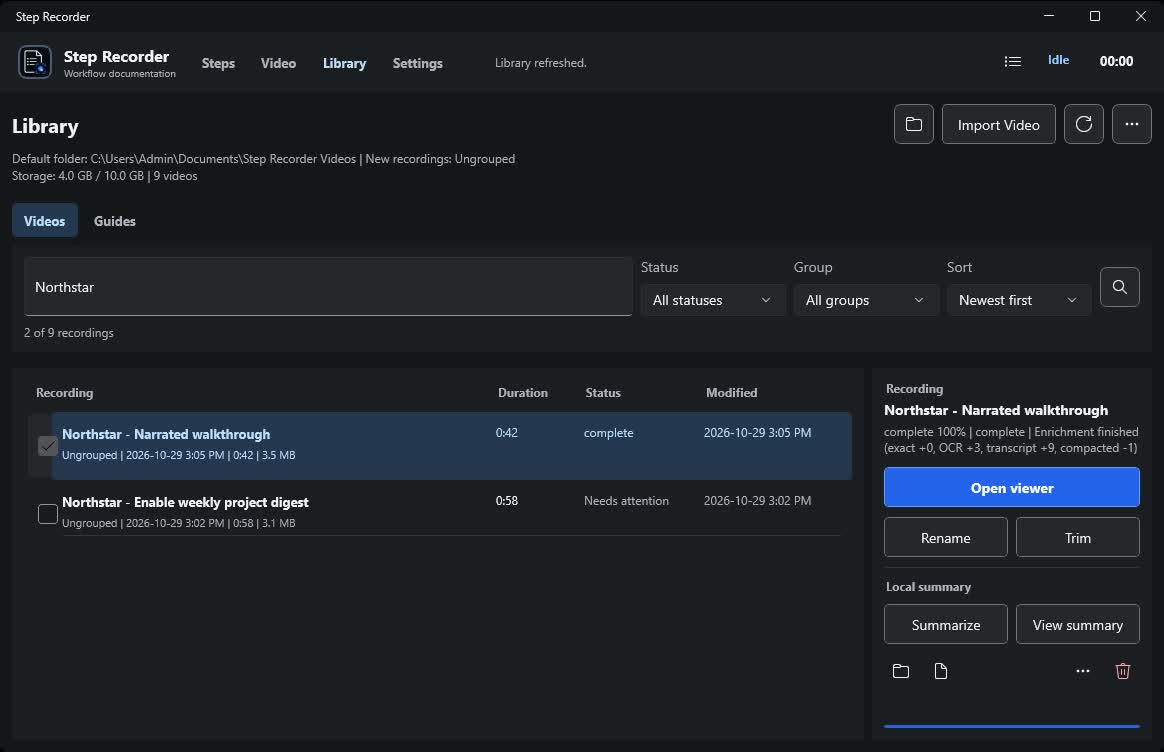Click the 2026-10-29 3:02 PM modified cell

pyautogui.click(x=757, y=501)
